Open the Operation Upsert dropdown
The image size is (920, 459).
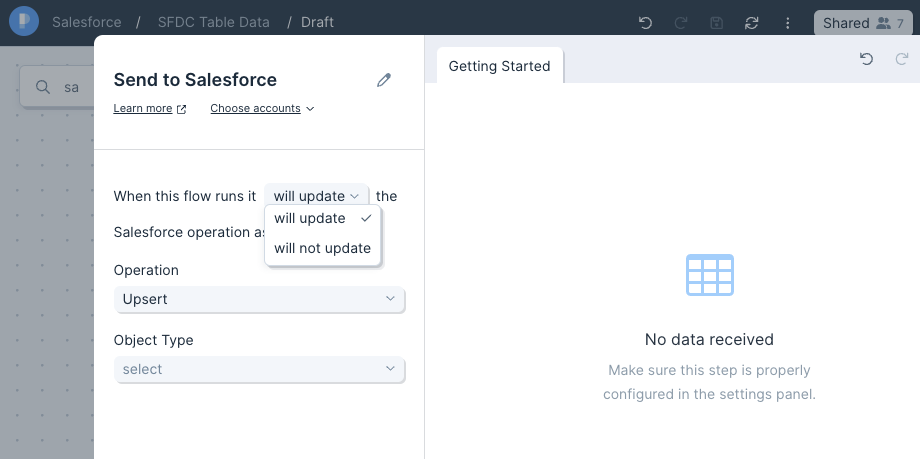coord(259,299)
